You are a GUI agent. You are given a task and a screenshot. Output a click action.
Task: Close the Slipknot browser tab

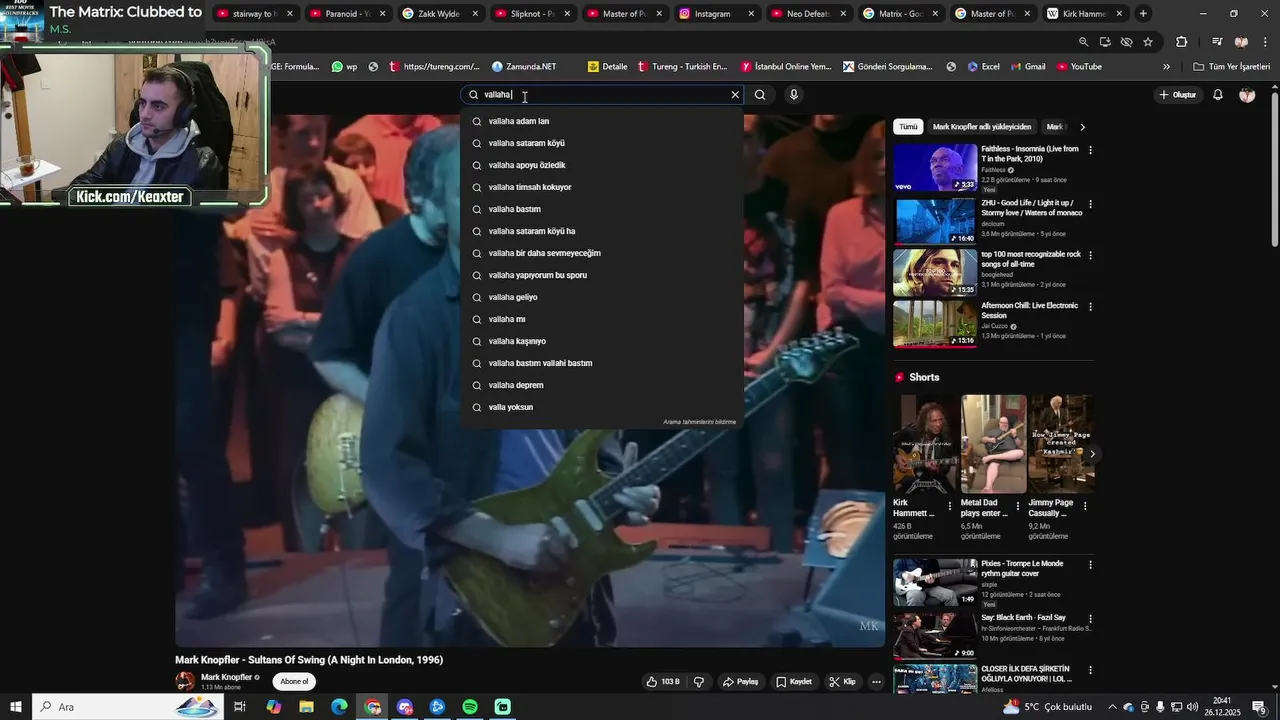click(x=567, y=14)
